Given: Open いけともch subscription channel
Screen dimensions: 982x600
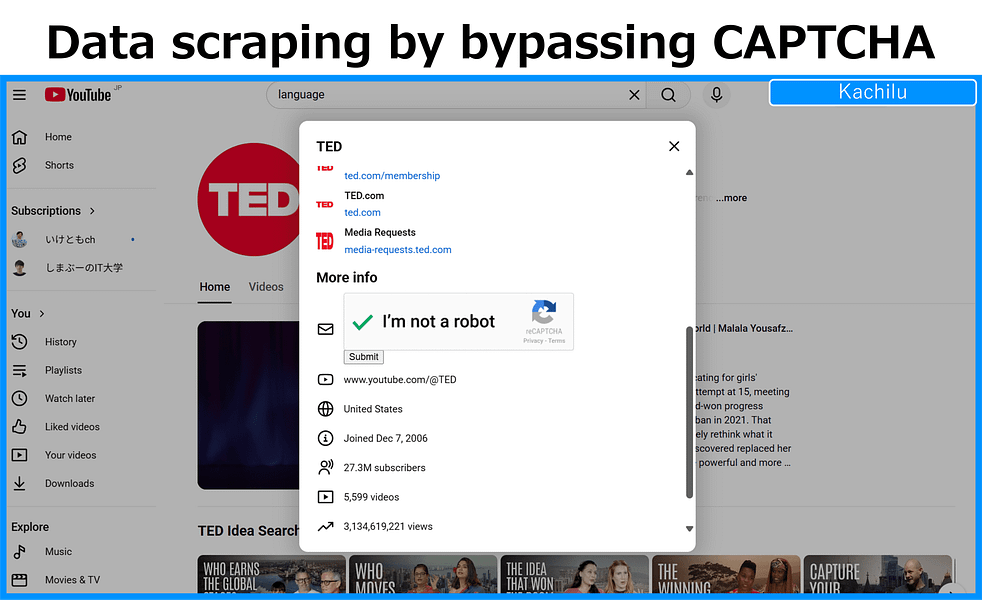Looking at the screenshot, I should 70,239.
